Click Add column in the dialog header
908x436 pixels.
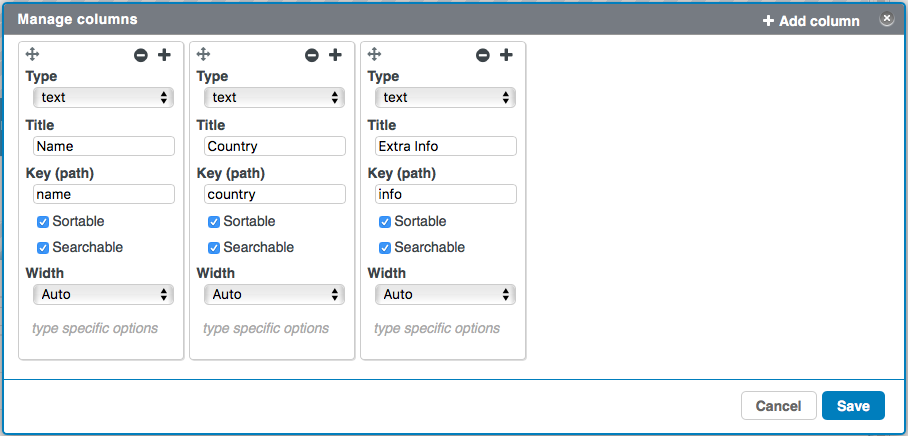811,21
